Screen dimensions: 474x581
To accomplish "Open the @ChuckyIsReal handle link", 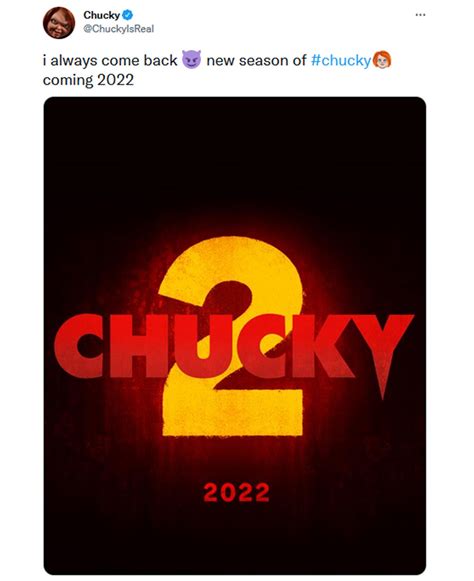I will coord(119,29).
